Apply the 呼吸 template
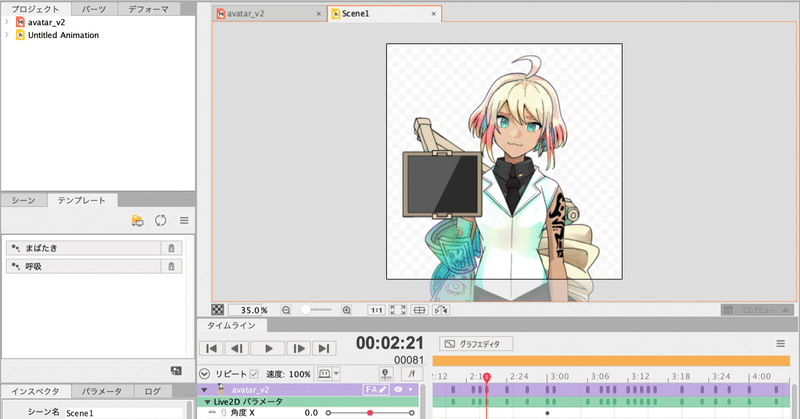The width and height of the screenshot is (800, 419). [84, 266]
